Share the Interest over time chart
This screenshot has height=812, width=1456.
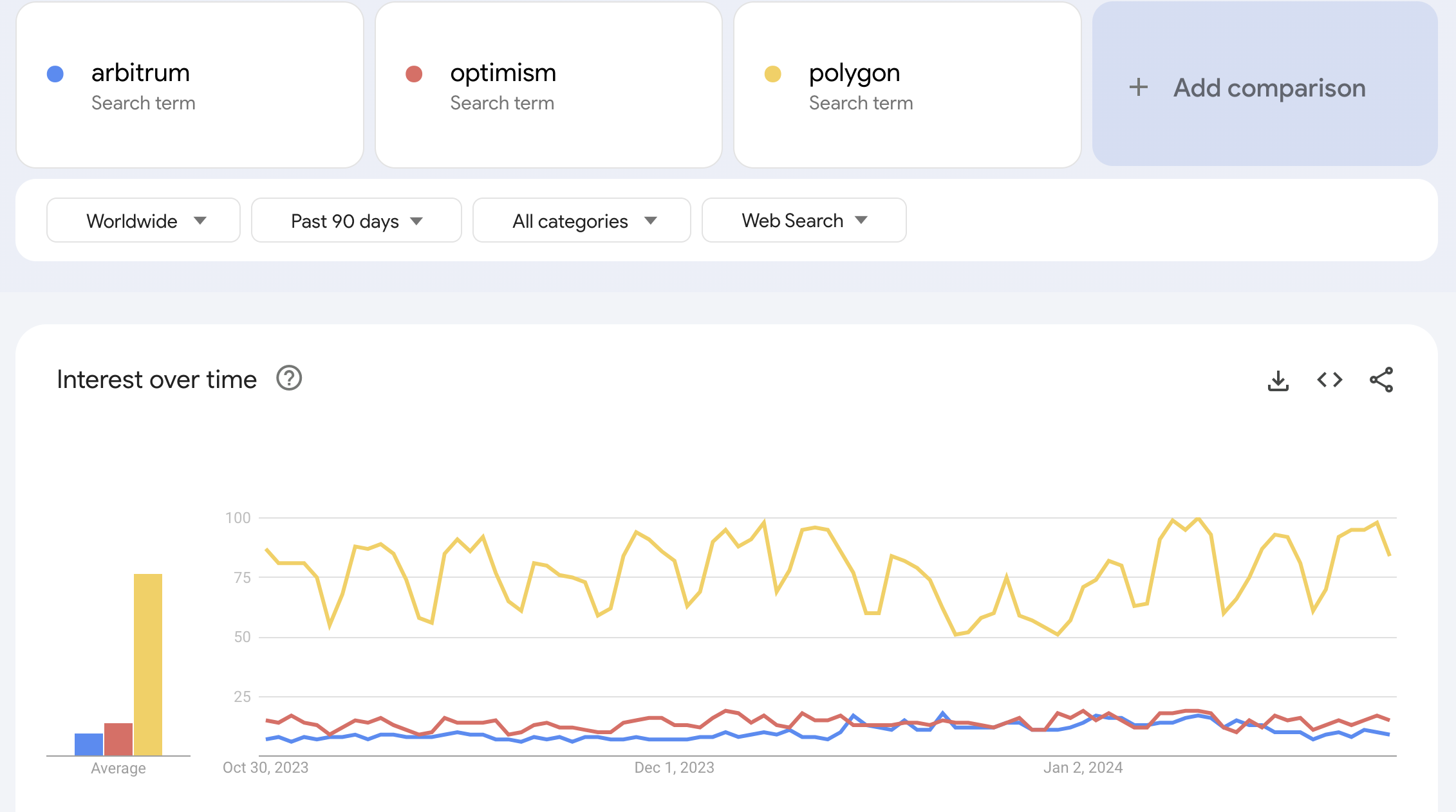click(1381, 380)
